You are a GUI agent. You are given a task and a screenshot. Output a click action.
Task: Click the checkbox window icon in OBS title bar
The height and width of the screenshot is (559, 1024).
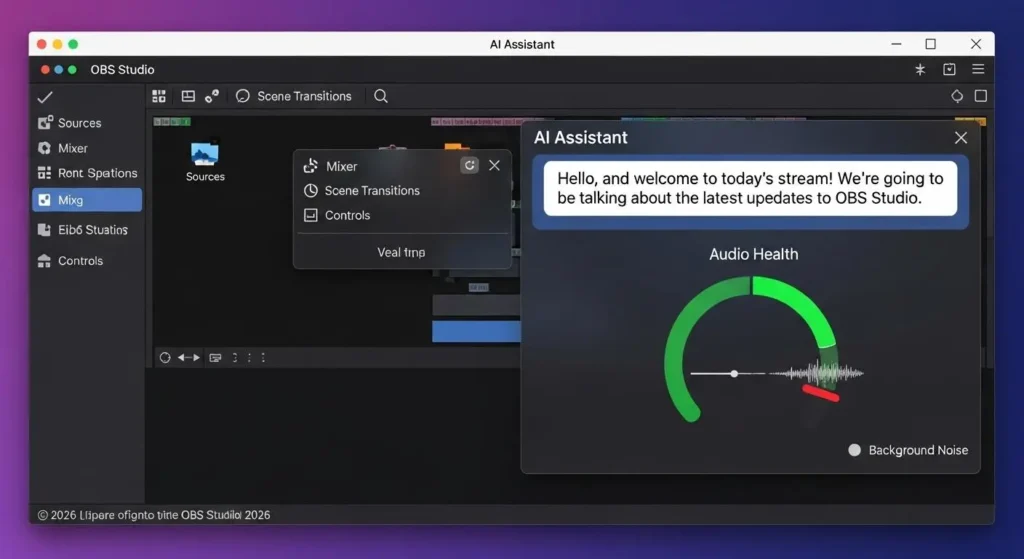pos(950,69)
